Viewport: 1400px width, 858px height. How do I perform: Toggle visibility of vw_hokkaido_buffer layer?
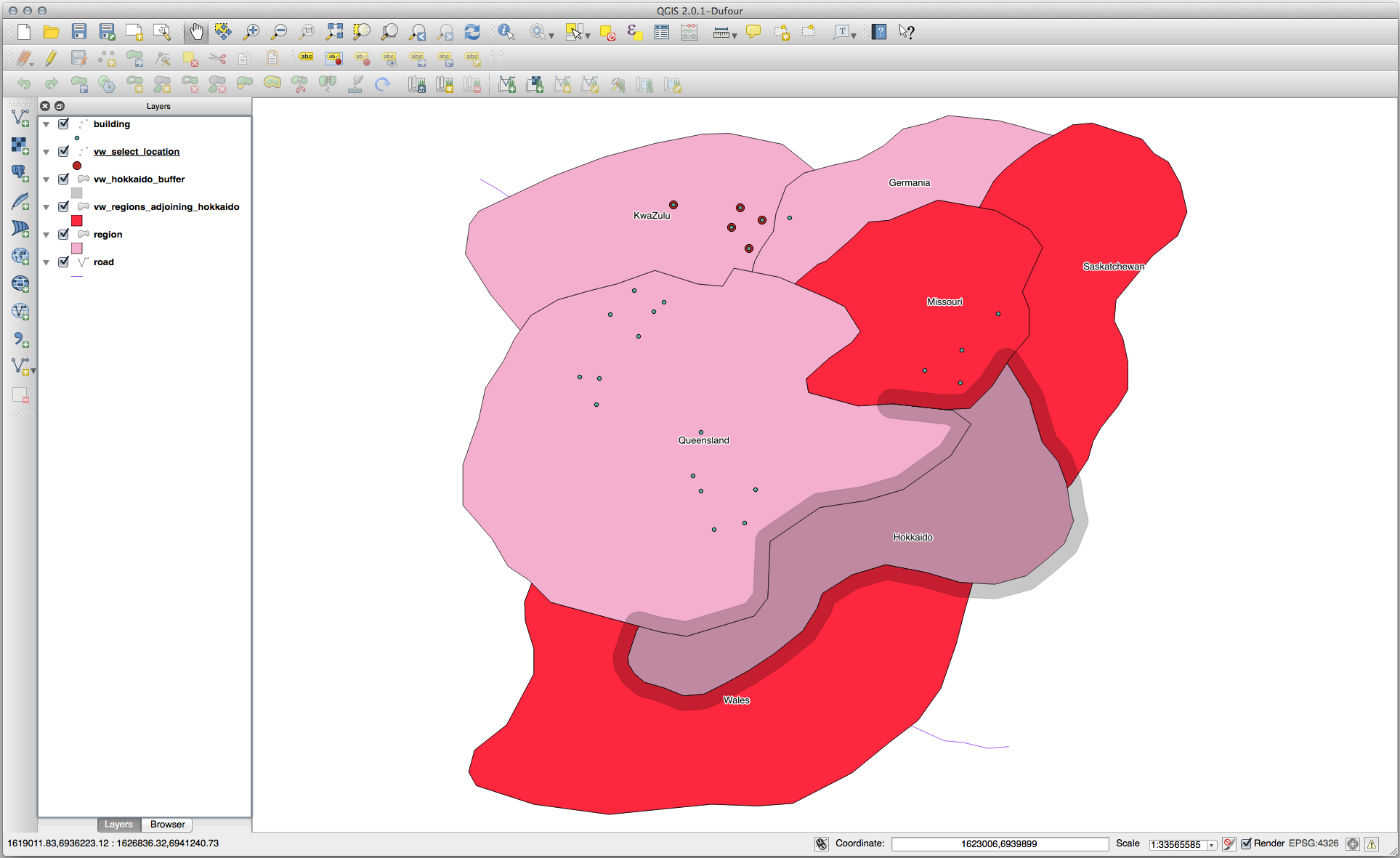click(64, 179)
